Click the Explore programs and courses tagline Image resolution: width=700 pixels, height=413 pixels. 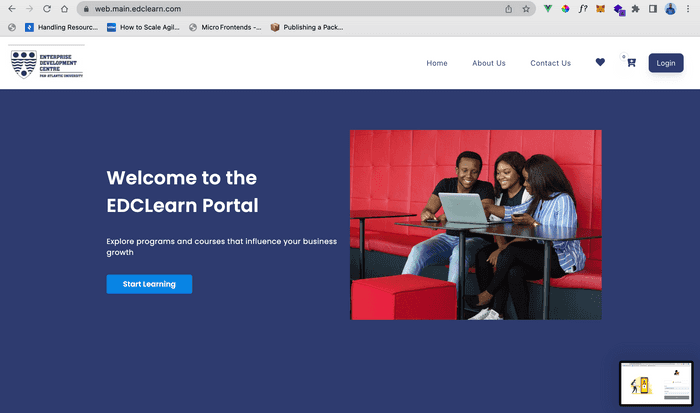(x=221, y=246)
